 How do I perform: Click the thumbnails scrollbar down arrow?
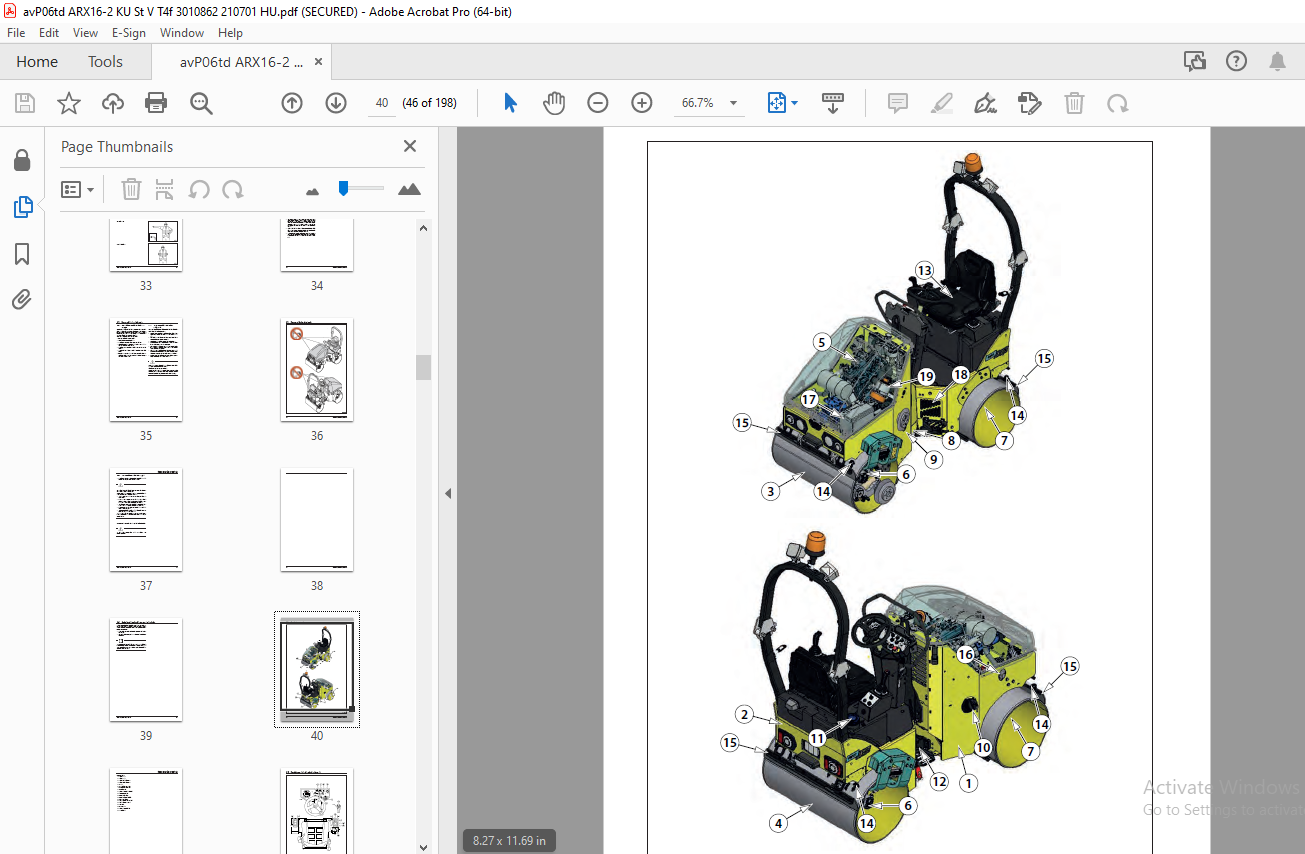coord(423,846)
